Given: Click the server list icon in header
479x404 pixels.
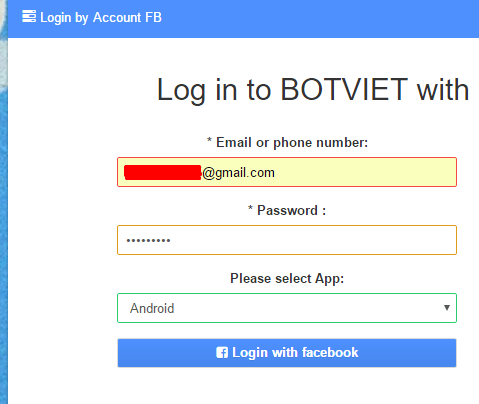Looking at the screenshot, I should pos(29,16).
